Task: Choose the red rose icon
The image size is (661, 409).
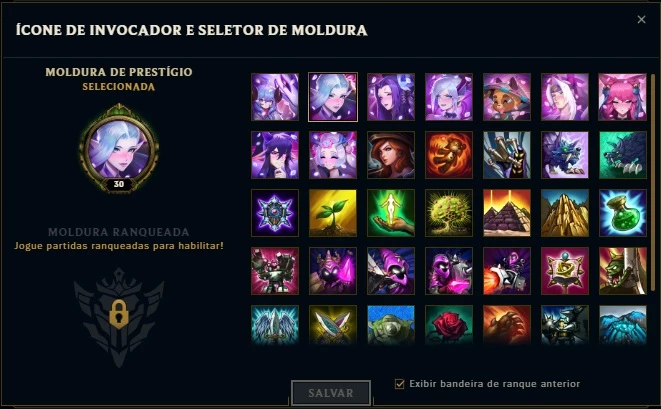Action: click(449, 325)
